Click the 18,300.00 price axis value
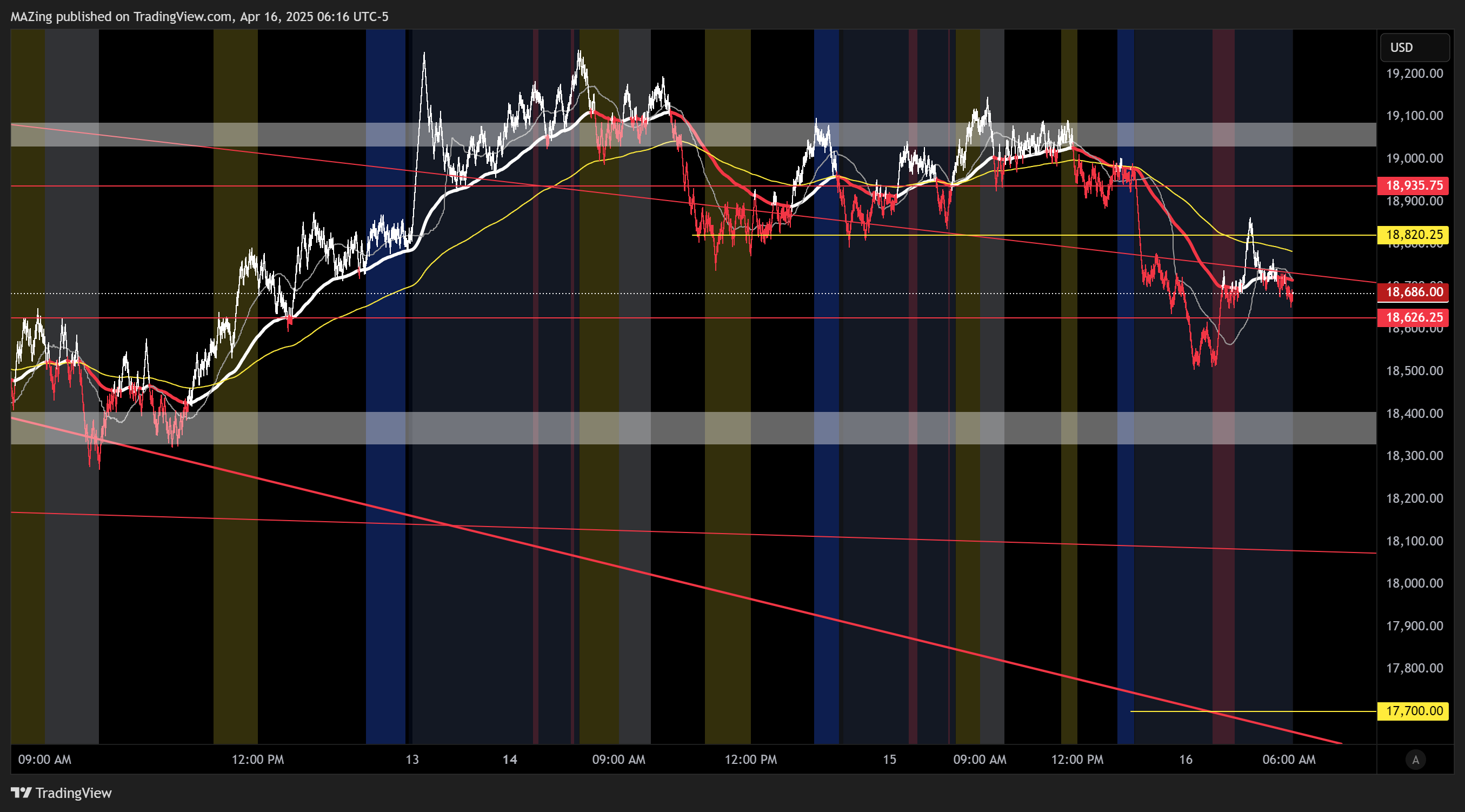Image resolution: width=1465 pixels, height=812 pixels. (x=1414, y=456)
